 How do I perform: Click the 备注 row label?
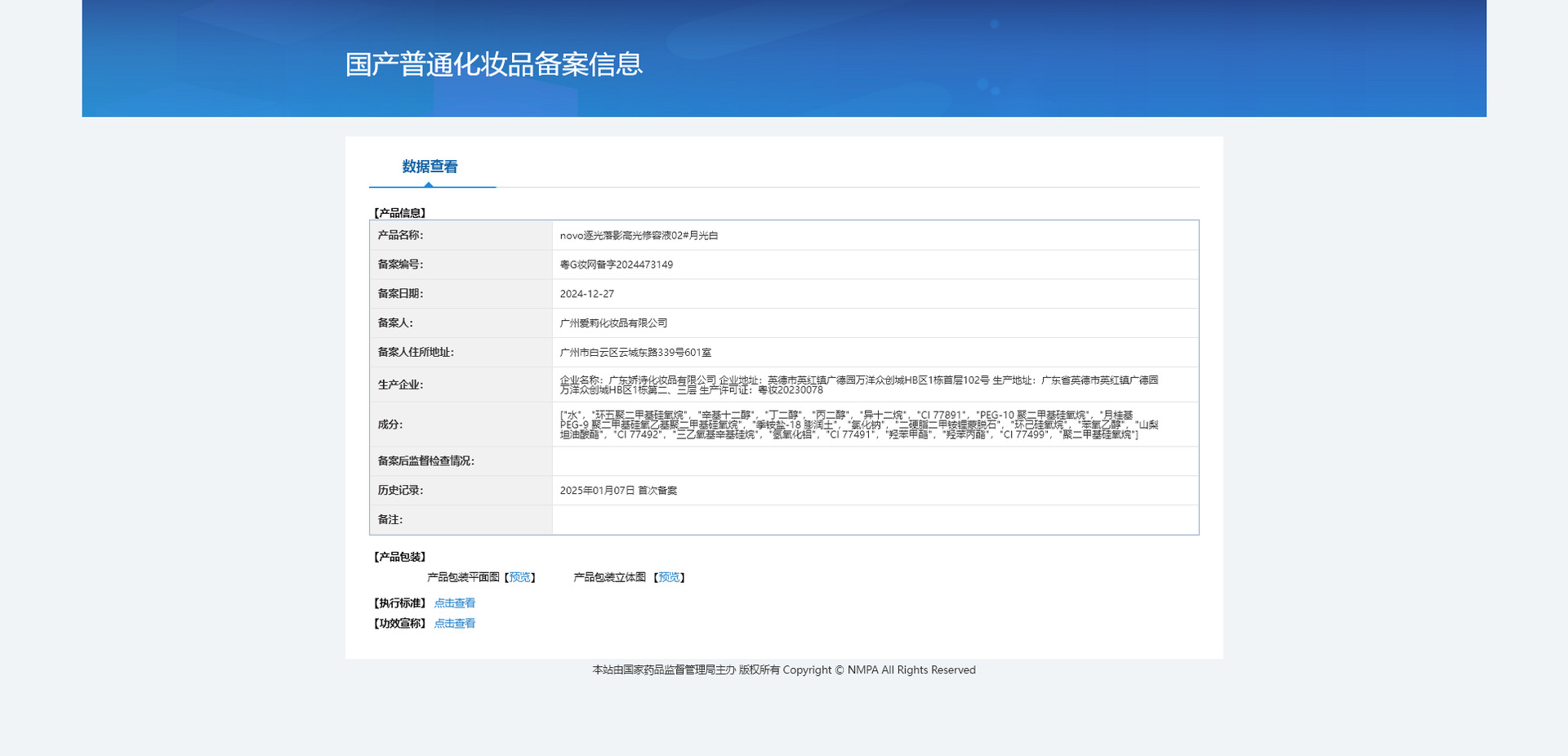pos(390,520)
